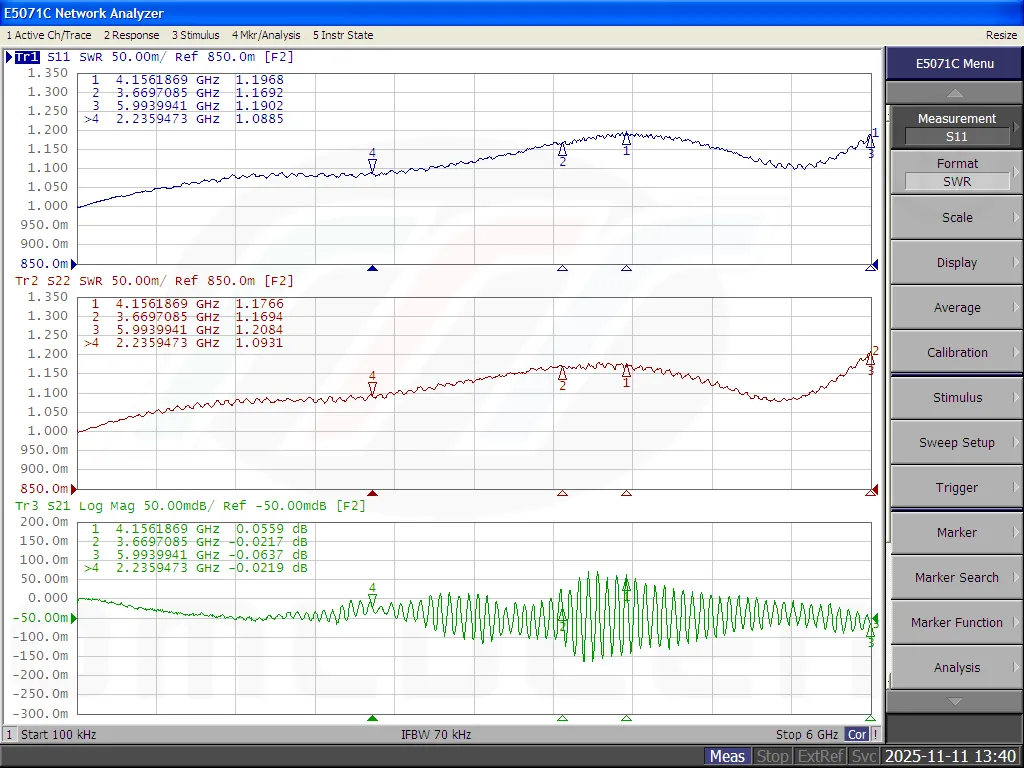Click the red reference arrow left of the S22 plot

(73, 488)
